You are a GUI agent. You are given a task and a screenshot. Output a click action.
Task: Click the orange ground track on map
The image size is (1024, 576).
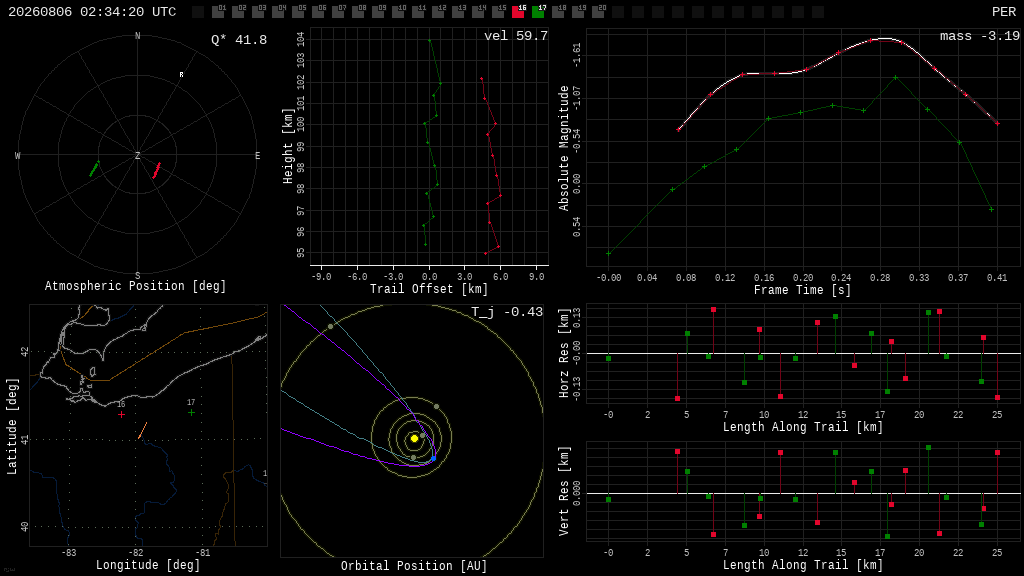[x=142, y=430]
